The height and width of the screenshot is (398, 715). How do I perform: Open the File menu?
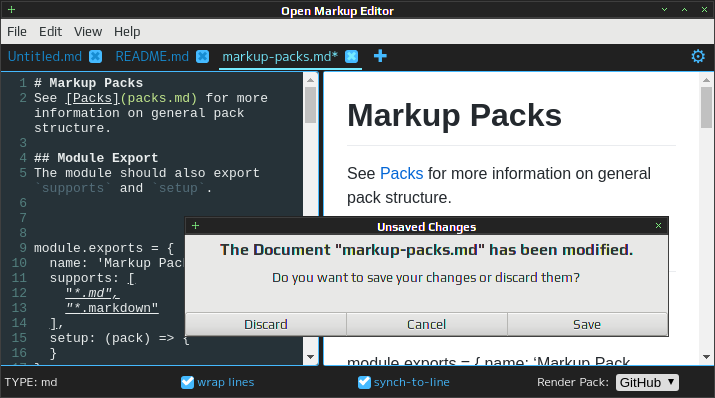(17, 32)
